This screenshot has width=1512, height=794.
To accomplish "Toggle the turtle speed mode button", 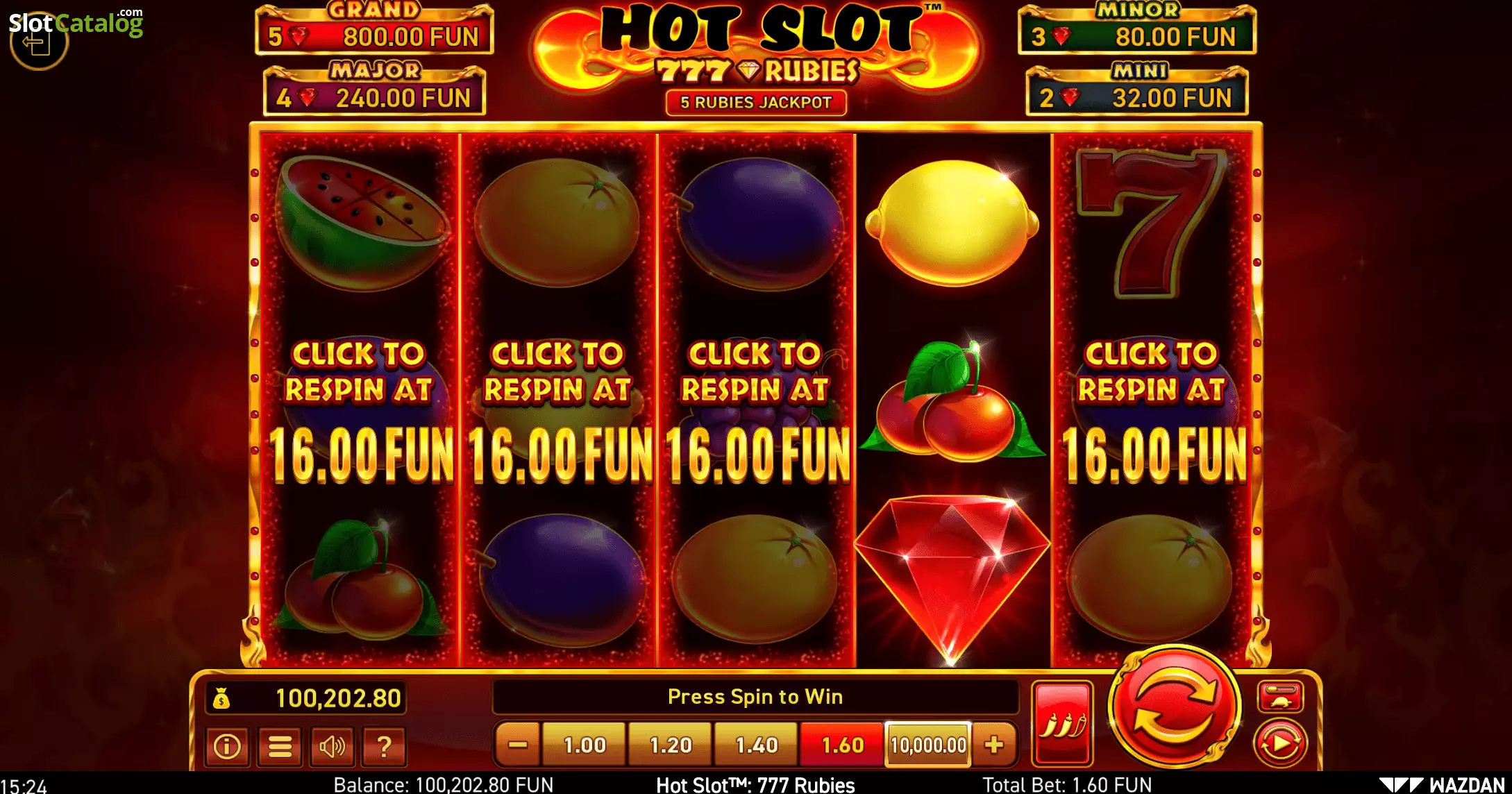I will click(1280, 697).
